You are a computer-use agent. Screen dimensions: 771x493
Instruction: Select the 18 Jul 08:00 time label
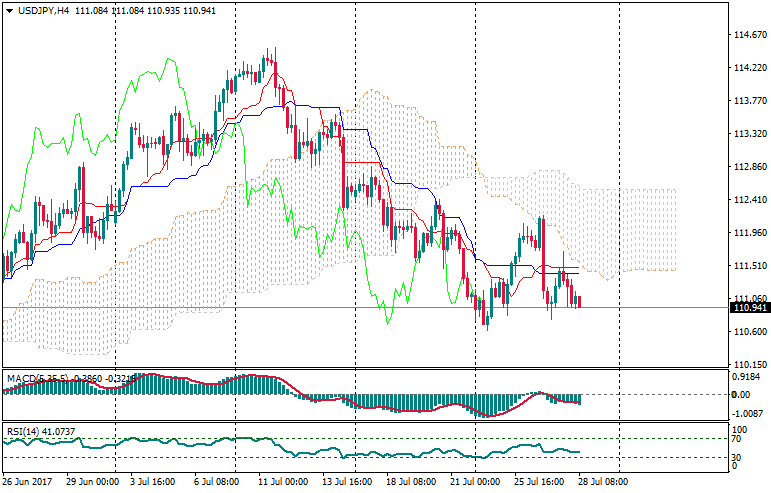pos(411,480)
